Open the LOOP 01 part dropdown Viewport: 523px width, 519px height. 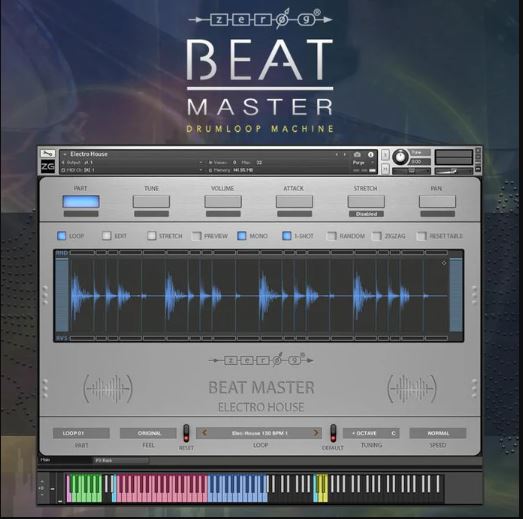point(81,433)
